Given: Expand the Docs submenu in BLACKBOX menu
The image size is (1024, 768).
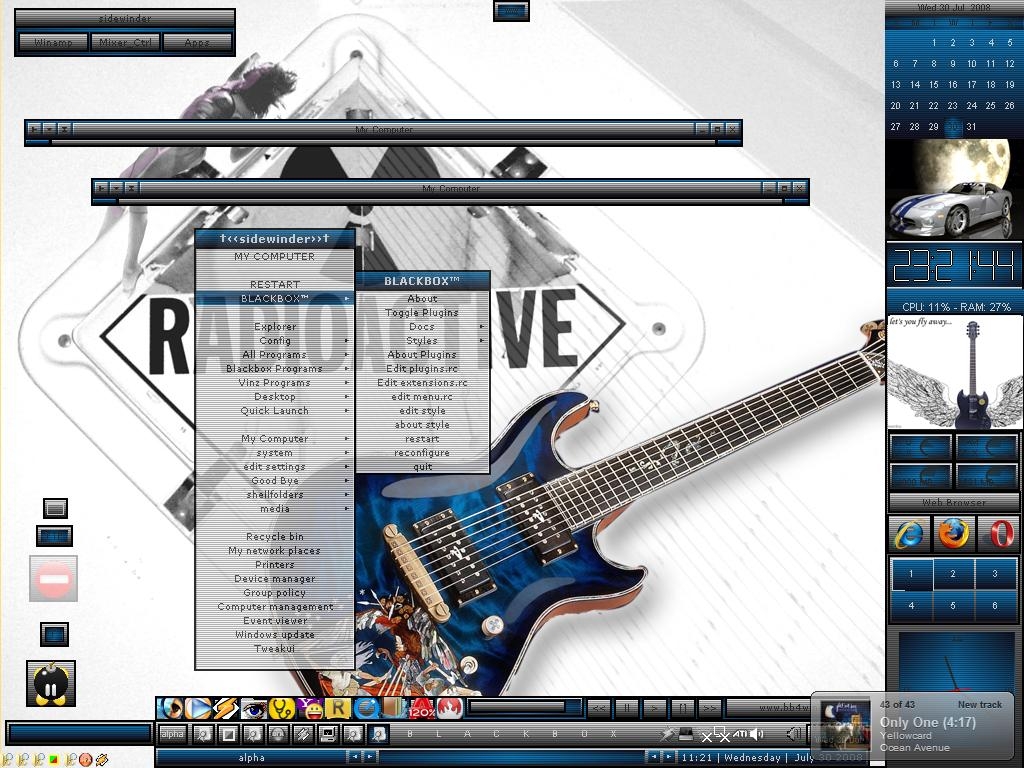Looking at the screenshot, I should 423,327.
